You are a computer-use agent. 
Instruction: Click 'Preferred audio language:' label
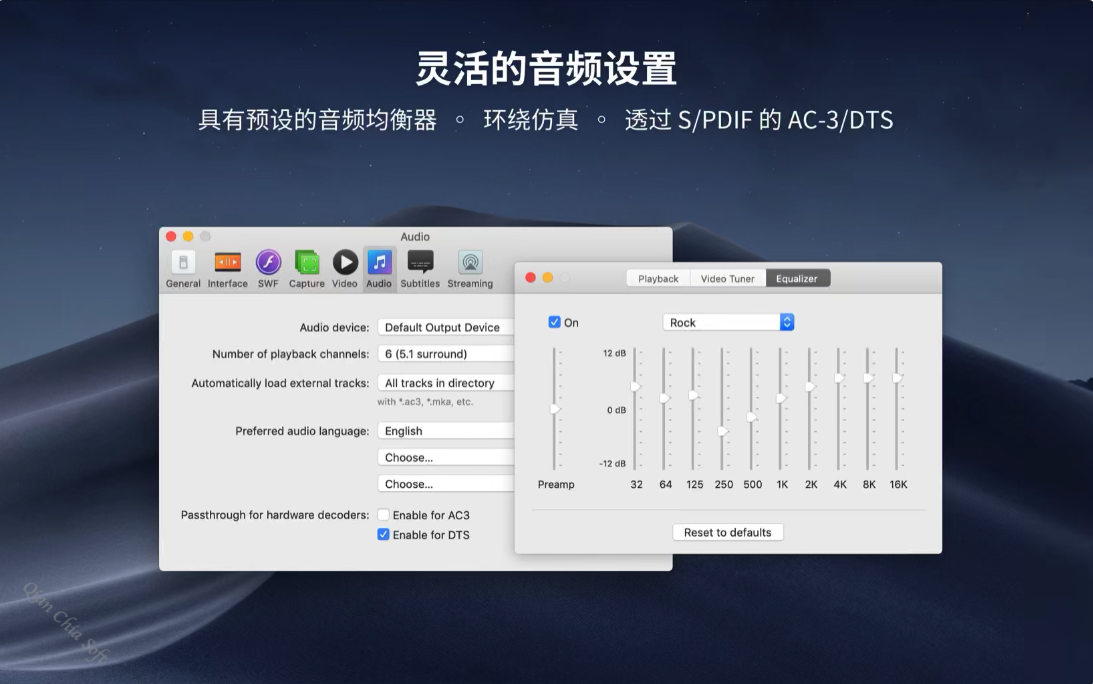click(302, 431)
